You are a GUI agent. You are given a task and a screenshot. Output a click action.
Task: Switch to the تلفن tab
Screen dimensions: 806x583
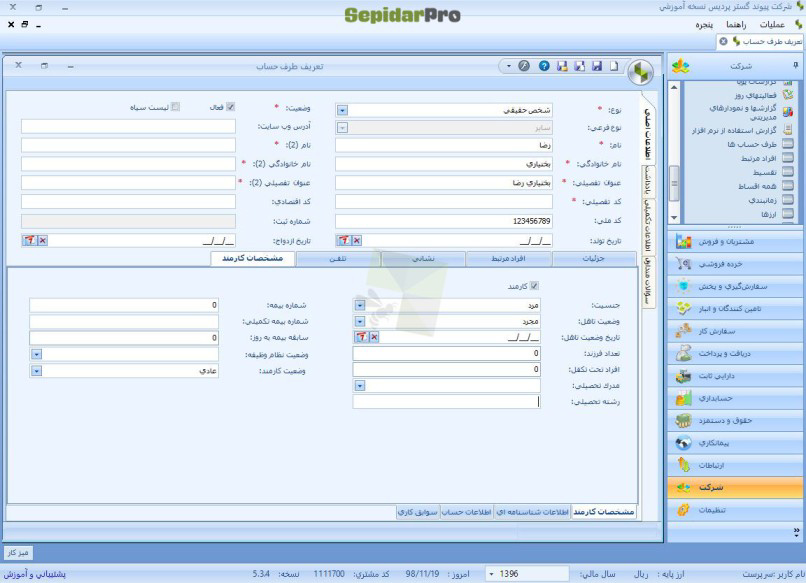(x=338, y=259)
